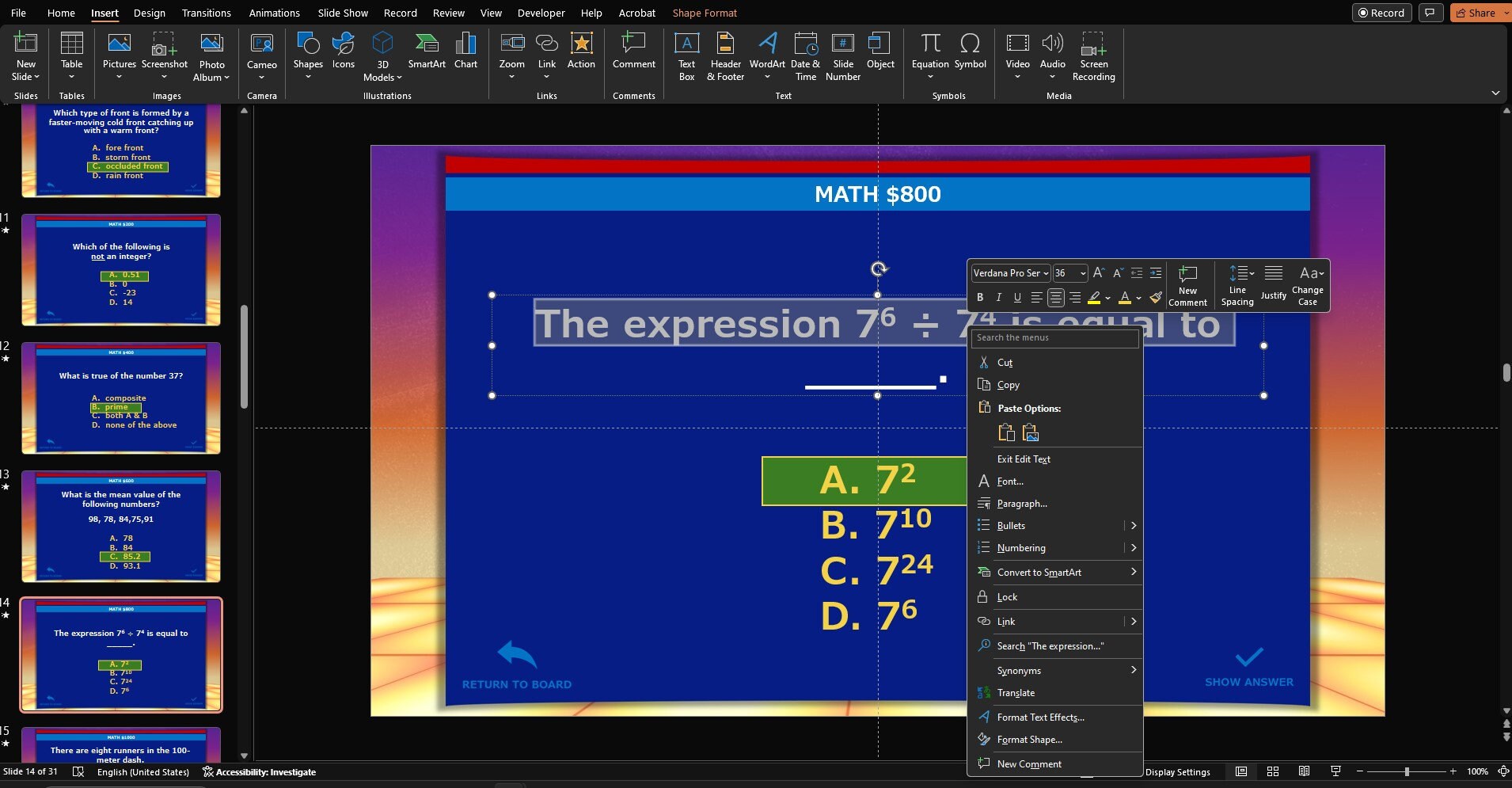
Task: Open Header & Footer settings
Action: pyautogui.click(x=726, y=55)
